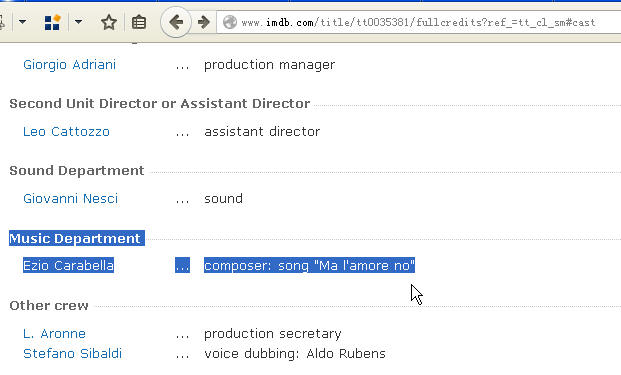Viewport: 621px width, 375px height.
Task: Open the Leo Cattozzo link
Action: coord(66,131)
